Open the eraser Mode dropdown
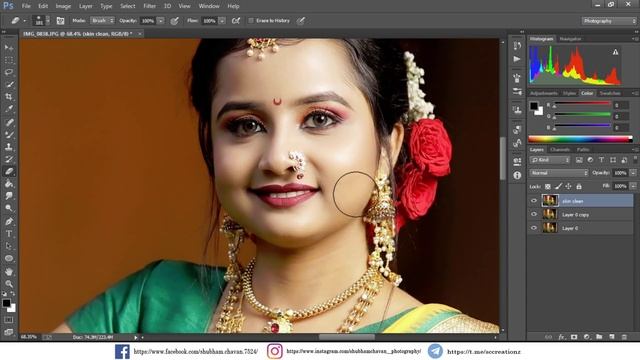The width and height of the screenshot is (640, 360). tap(102, 20)
